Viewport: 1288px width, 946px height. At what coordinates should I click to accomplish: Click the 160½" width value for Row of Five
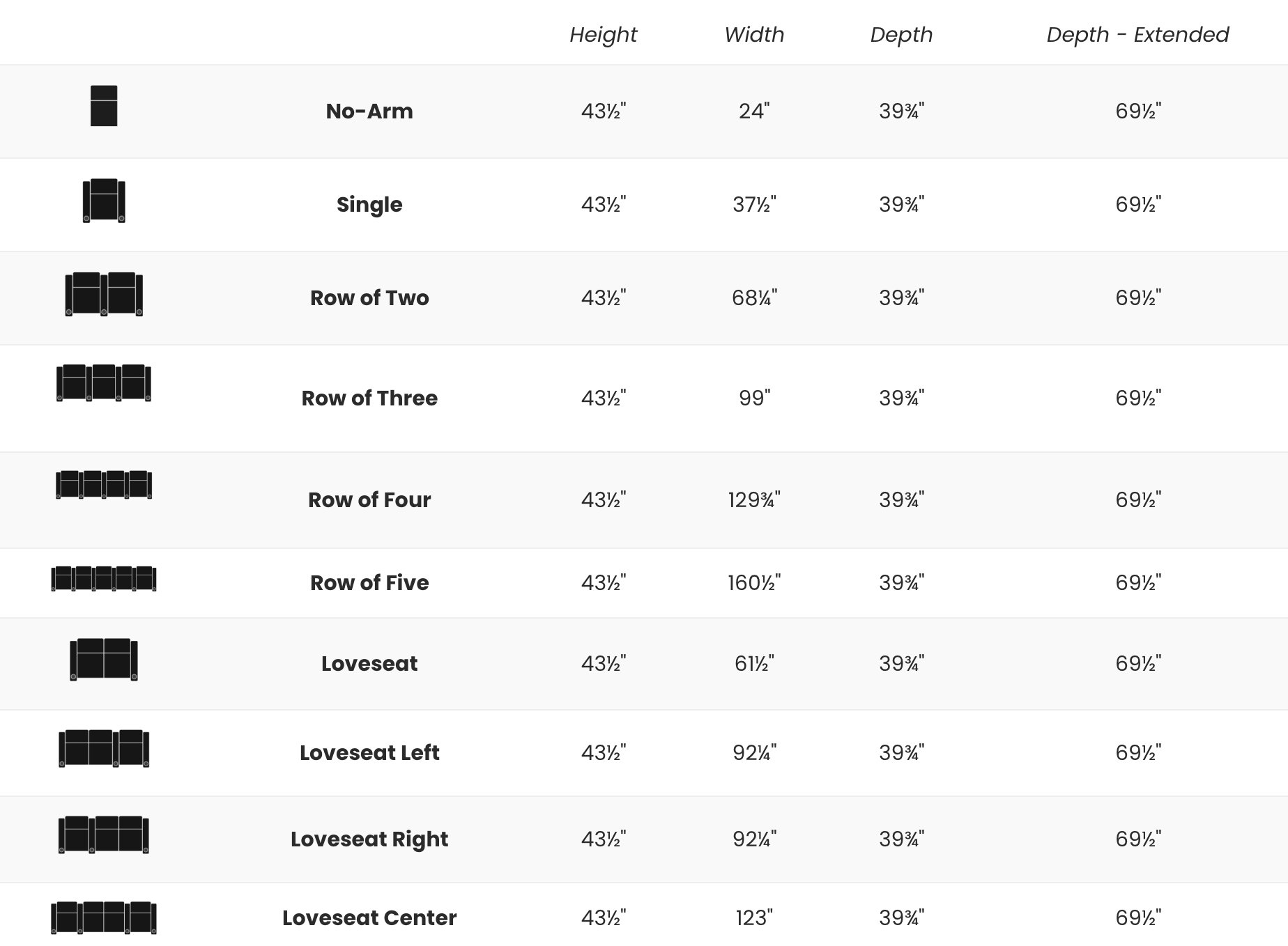click(x=754, y=582)
